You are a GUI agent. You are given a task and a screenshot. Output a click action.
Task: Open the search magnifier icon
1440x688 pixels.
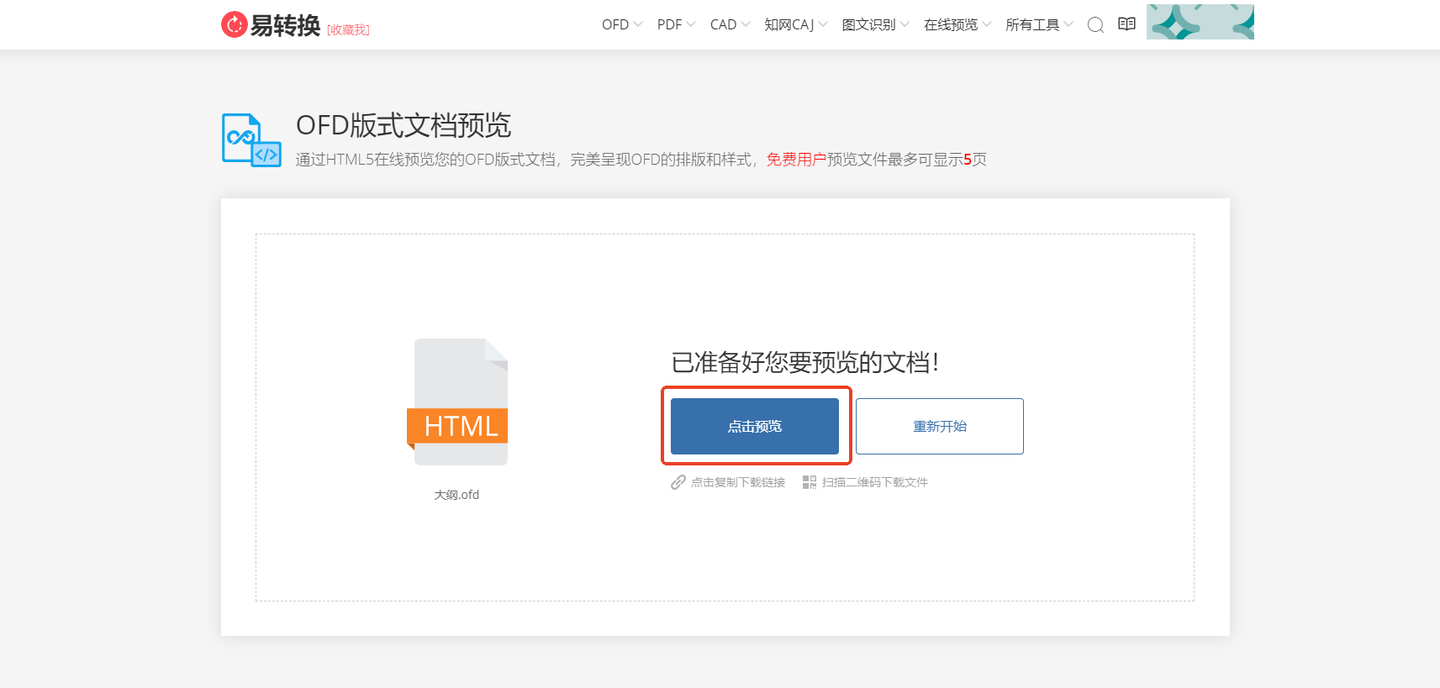coord(1095,25)
